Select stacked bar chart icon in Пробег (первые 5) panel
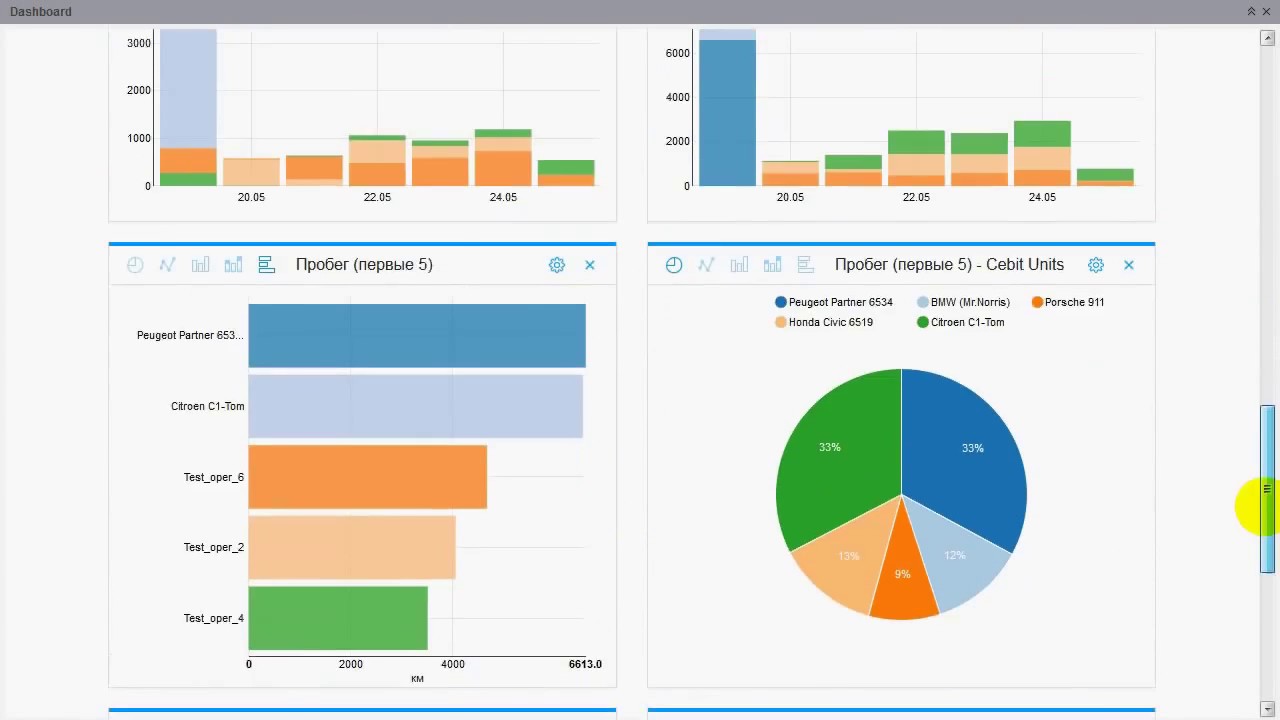1280x720 pixels. (234, 265)
